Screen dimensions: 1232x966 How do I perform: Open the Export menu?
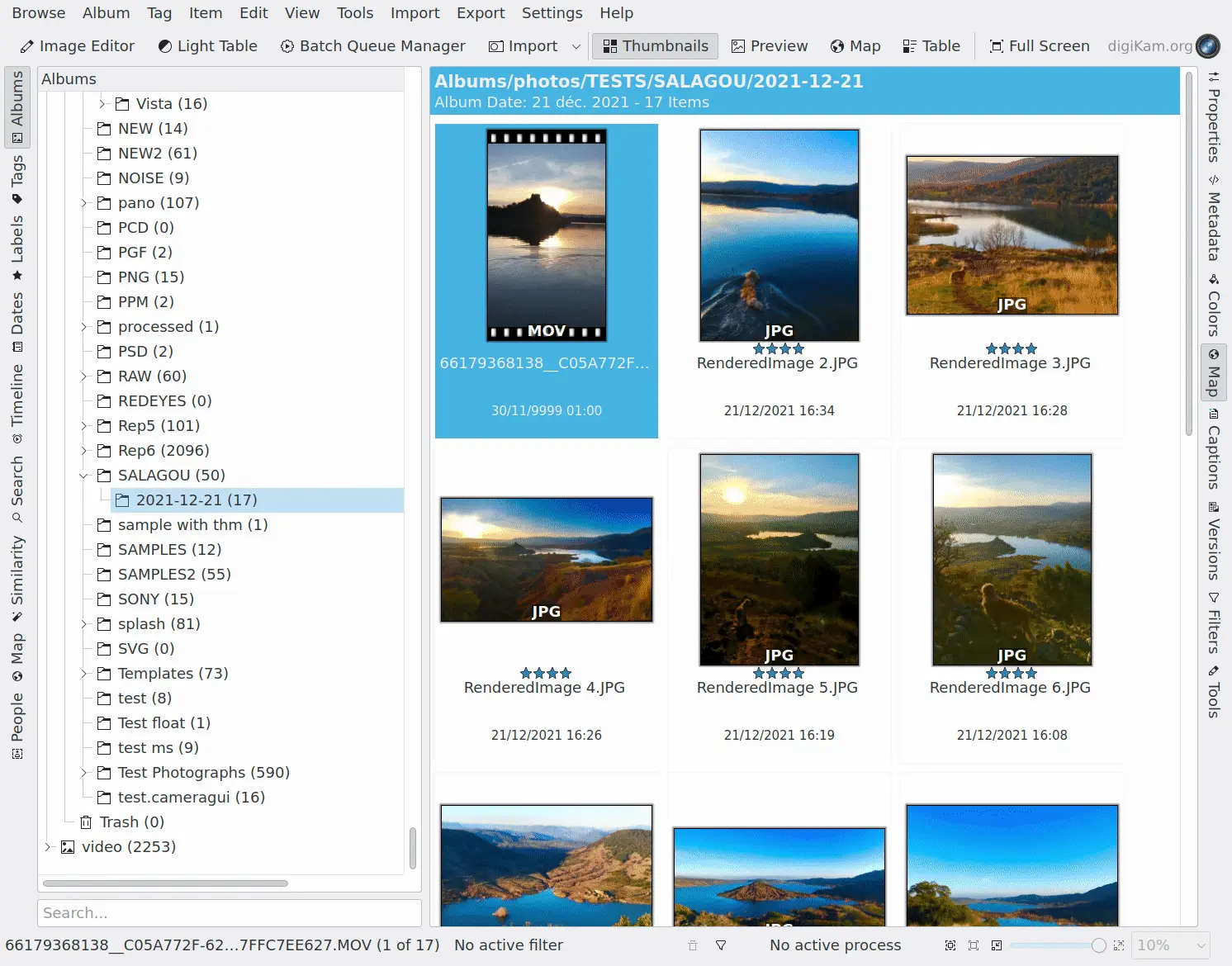click(480, 13)
